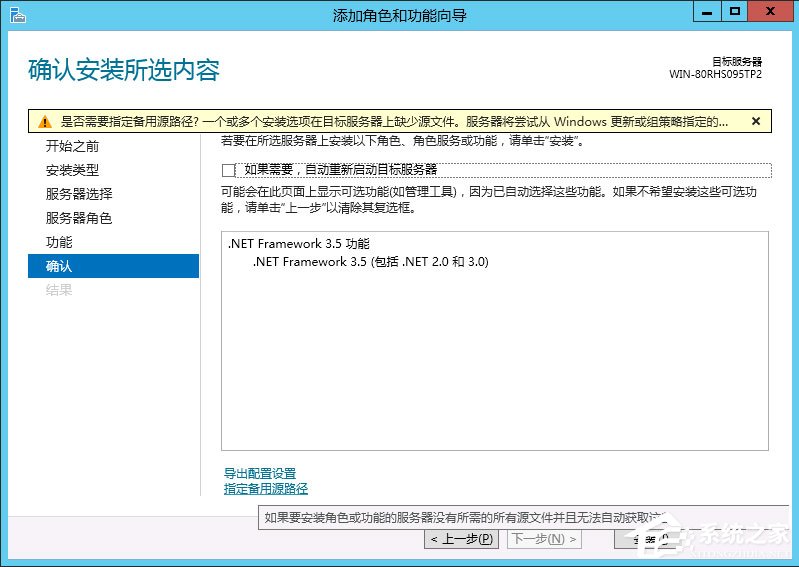Viewport: 799px width, 567px height.
Task: Jump to the 功能 step
Action: 59,242
